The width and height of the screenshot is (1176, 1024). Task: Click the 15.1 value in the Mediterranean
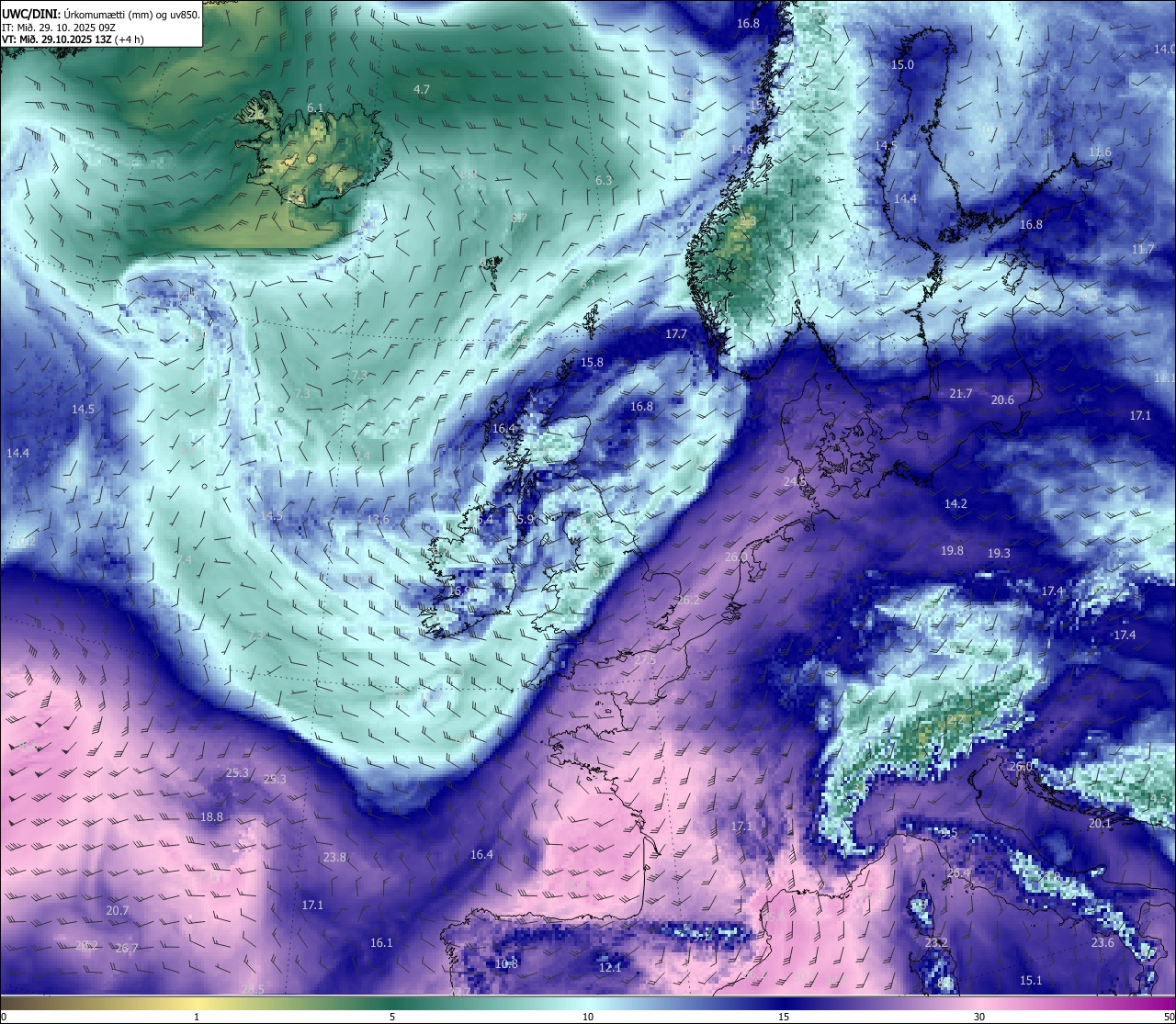pyautogui.click(x=1031, y=981)
